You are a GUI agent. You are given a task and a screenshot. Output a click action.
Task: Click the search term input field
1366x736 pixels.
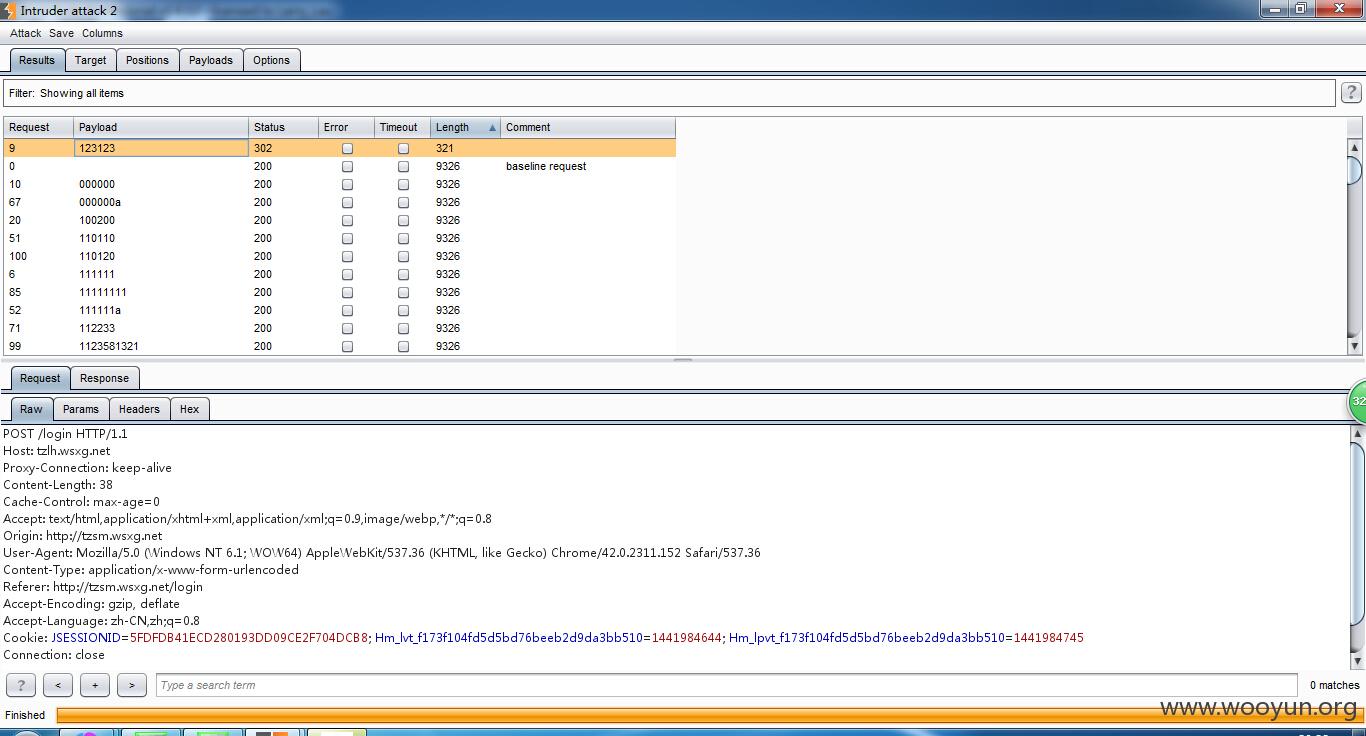tap(727, 685)
